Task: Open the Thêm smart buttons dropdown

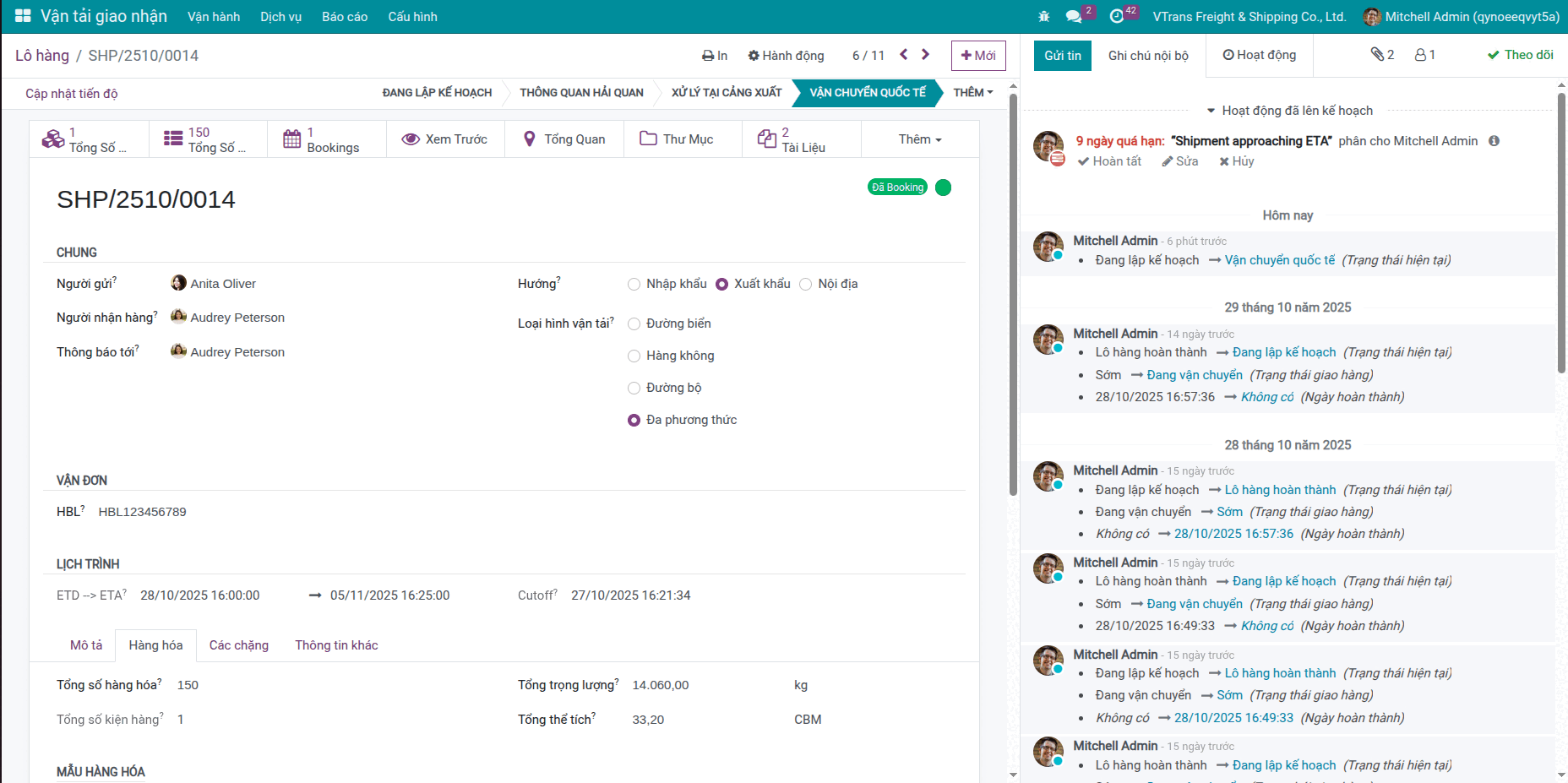Action: click(919, 139)
